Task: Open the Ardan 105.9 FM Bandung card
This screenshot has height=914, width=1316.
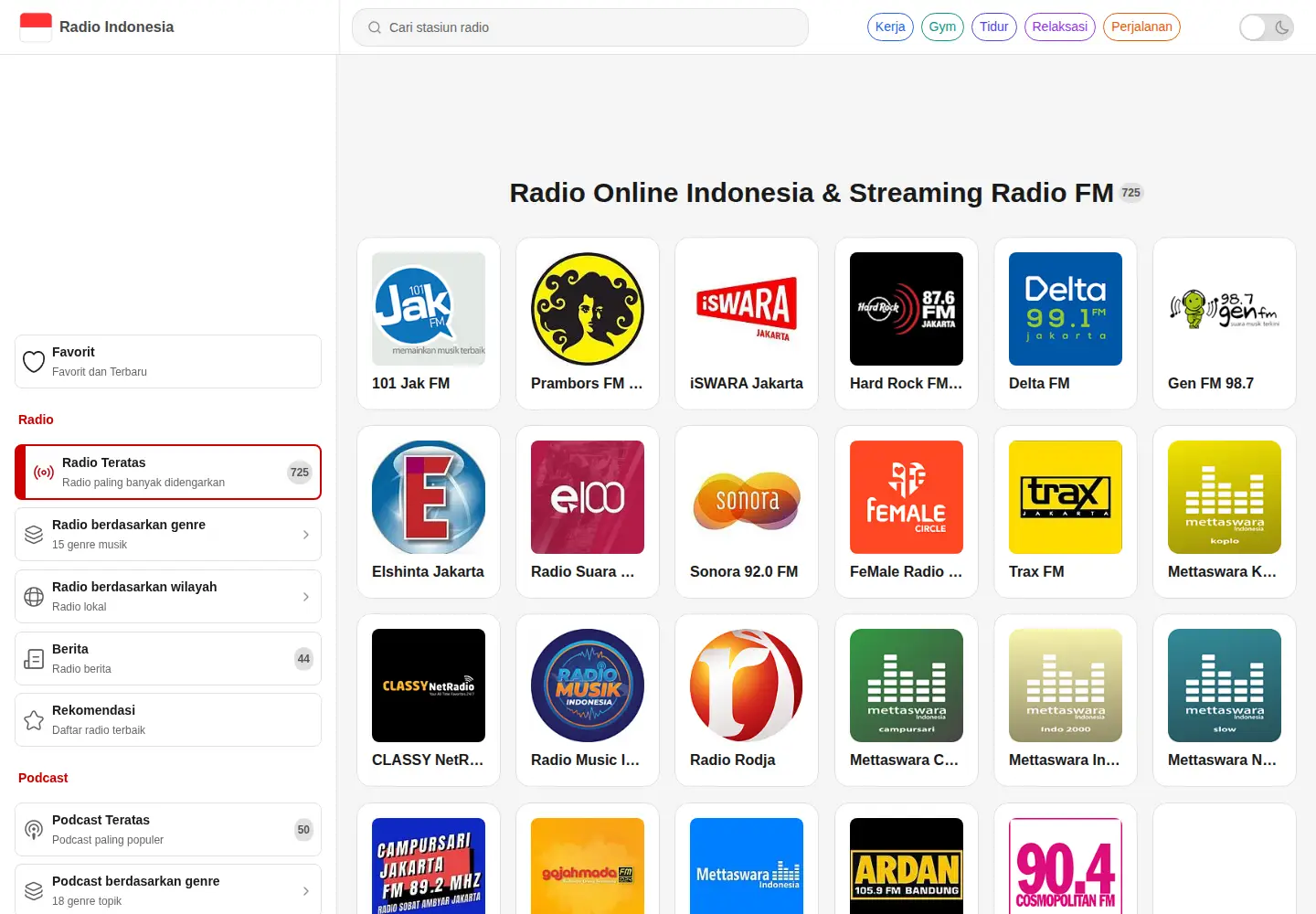Action: tap(907, 859)
